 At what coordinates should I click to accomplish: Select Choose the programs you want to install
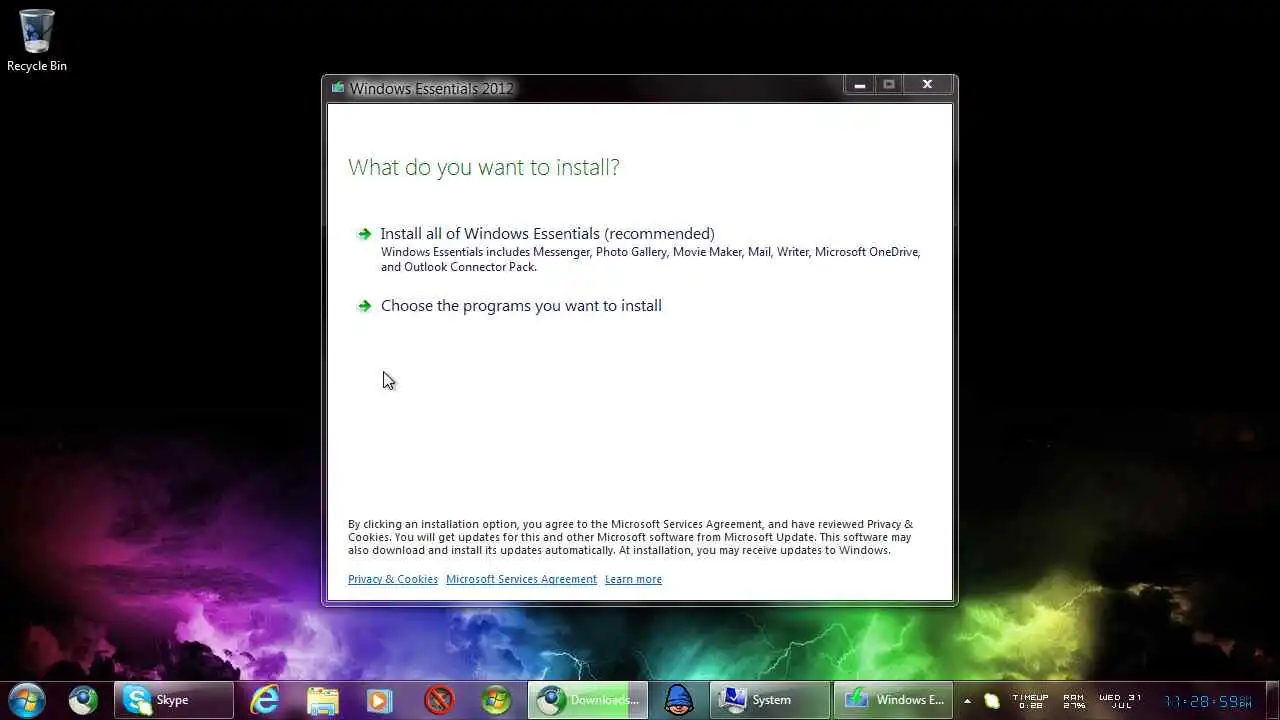[521, 306]
